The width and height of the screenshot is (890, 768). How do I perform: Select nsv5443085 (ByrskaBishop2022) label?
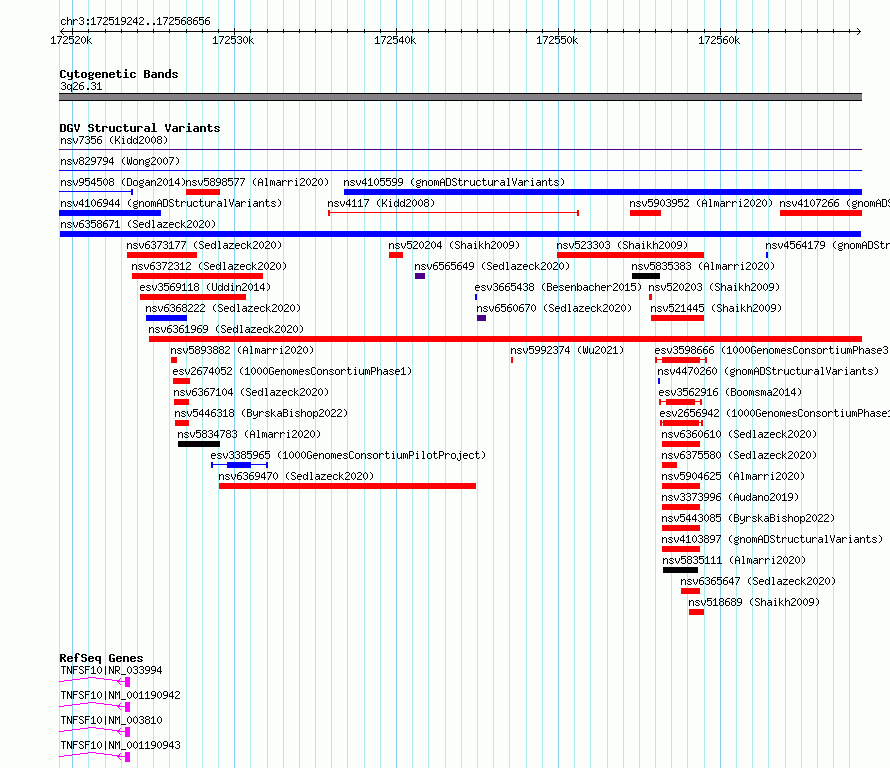(x=748, y=518)
